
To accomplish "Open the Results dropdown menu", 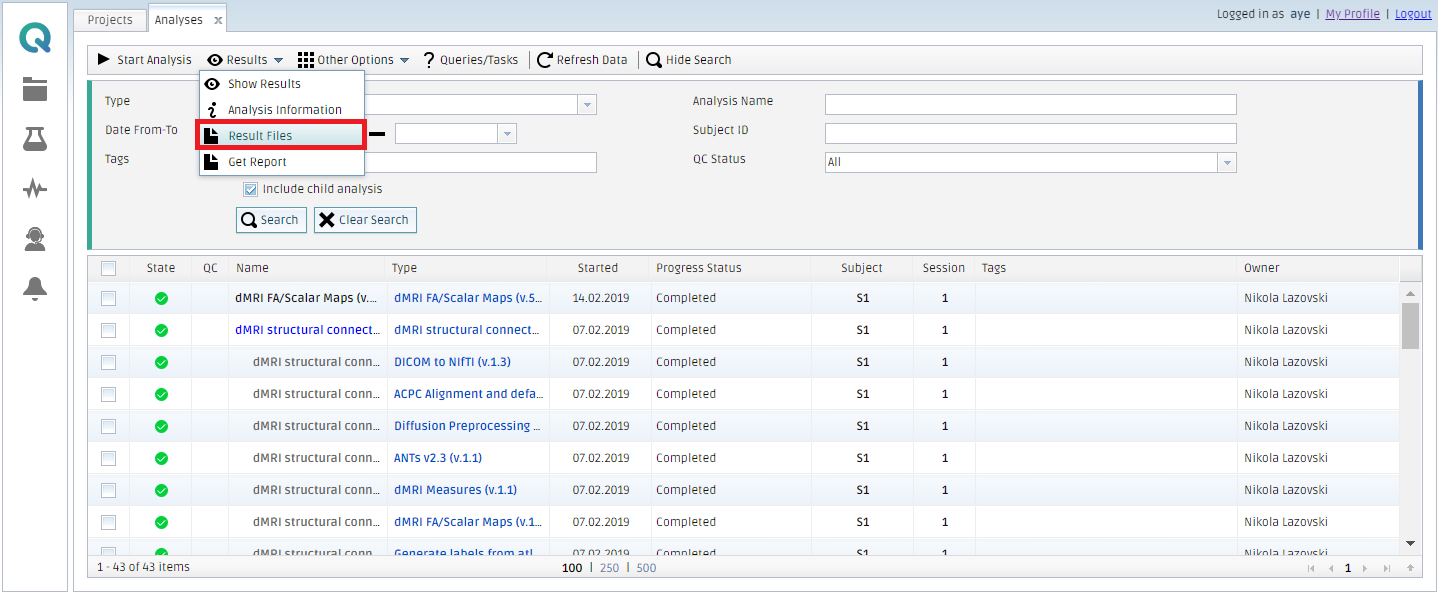I will coord(245,60).
